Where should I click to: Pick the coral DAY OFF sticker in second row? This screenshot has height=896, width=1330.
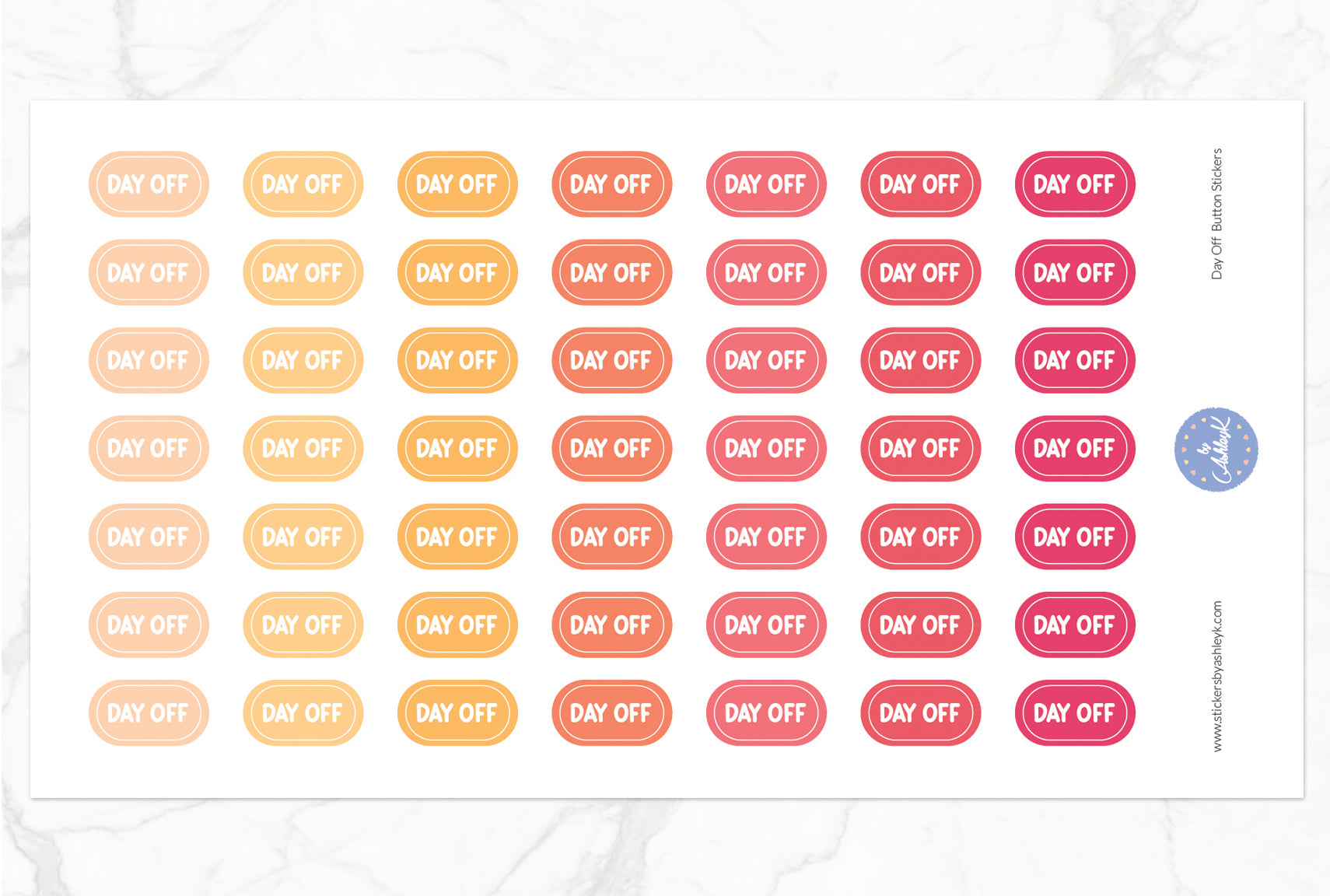(611, 272)
